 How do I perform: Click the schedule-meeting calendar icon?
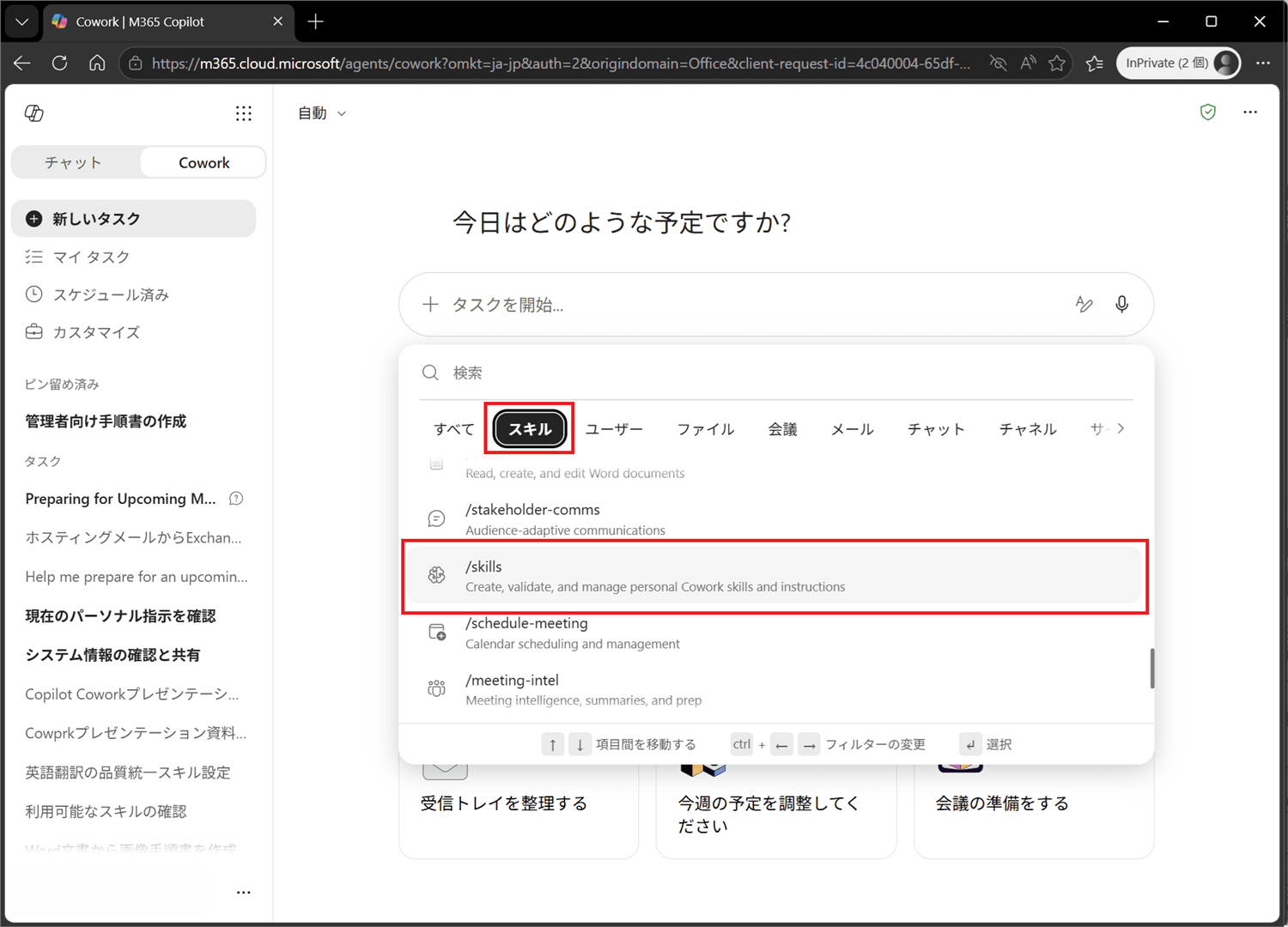pyautogui.click(x=437, y=633)
